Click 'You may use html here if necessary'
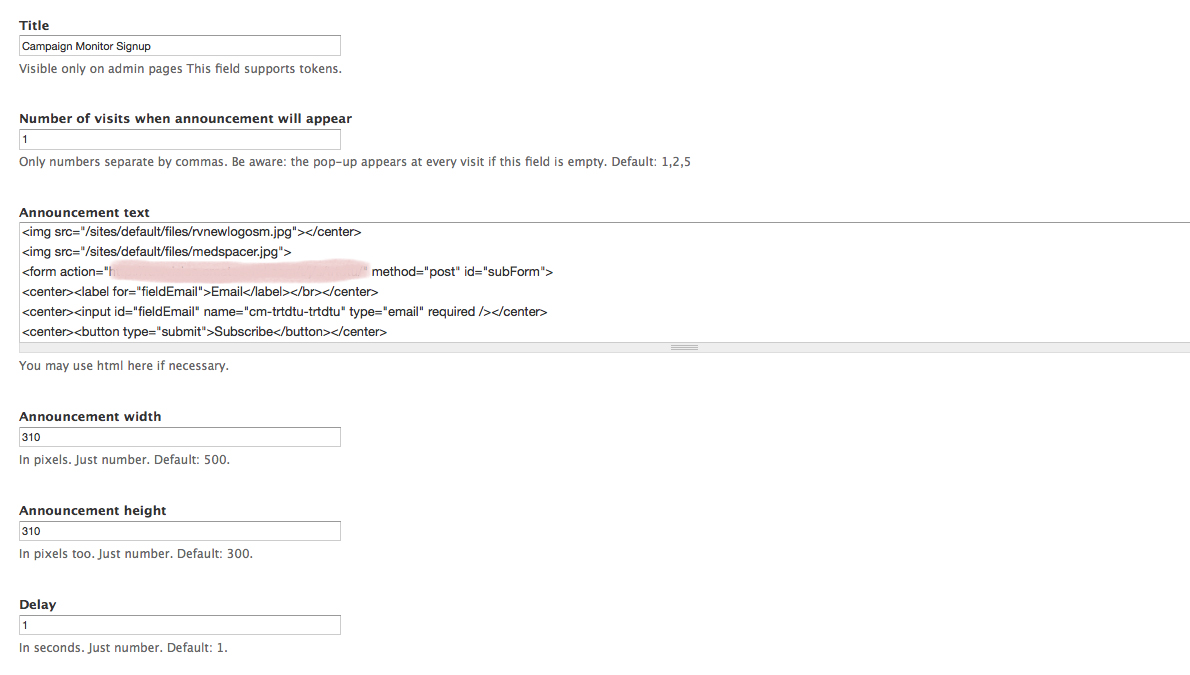Screen dimensions: 1190x675 pyautogui.click(x=122, y=365)
